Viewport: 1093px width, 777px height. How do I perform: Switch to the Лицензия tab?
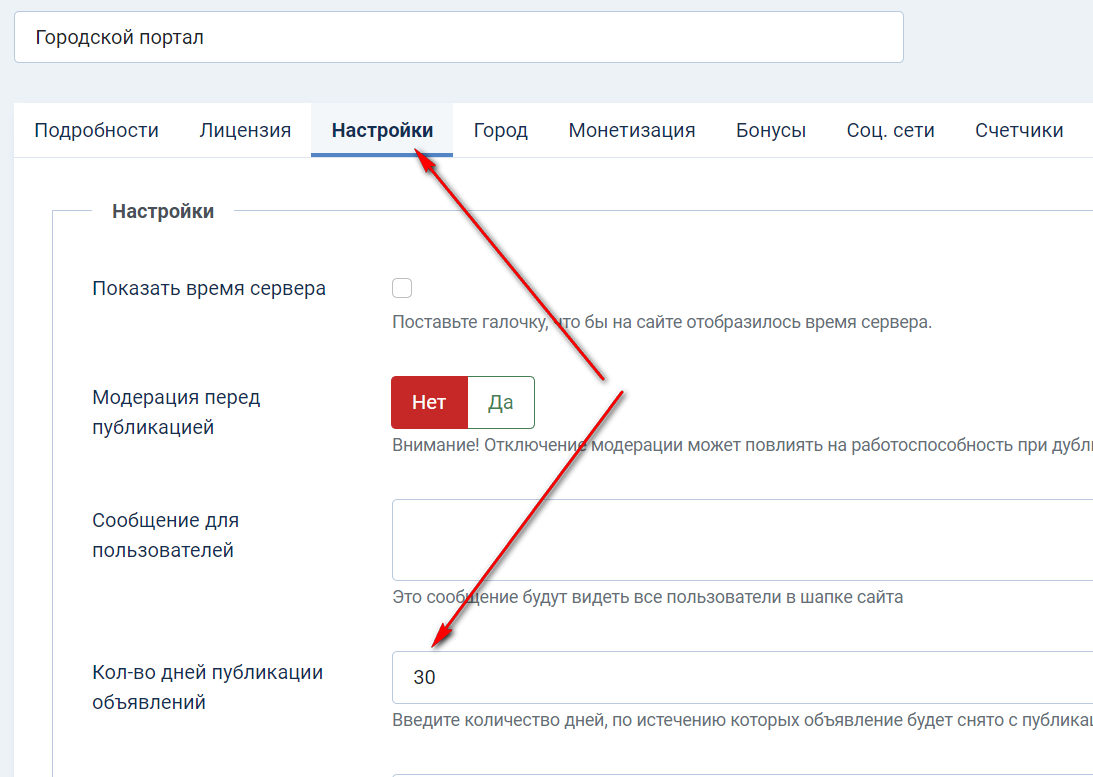pyautogui.click(x=245, y=130)
